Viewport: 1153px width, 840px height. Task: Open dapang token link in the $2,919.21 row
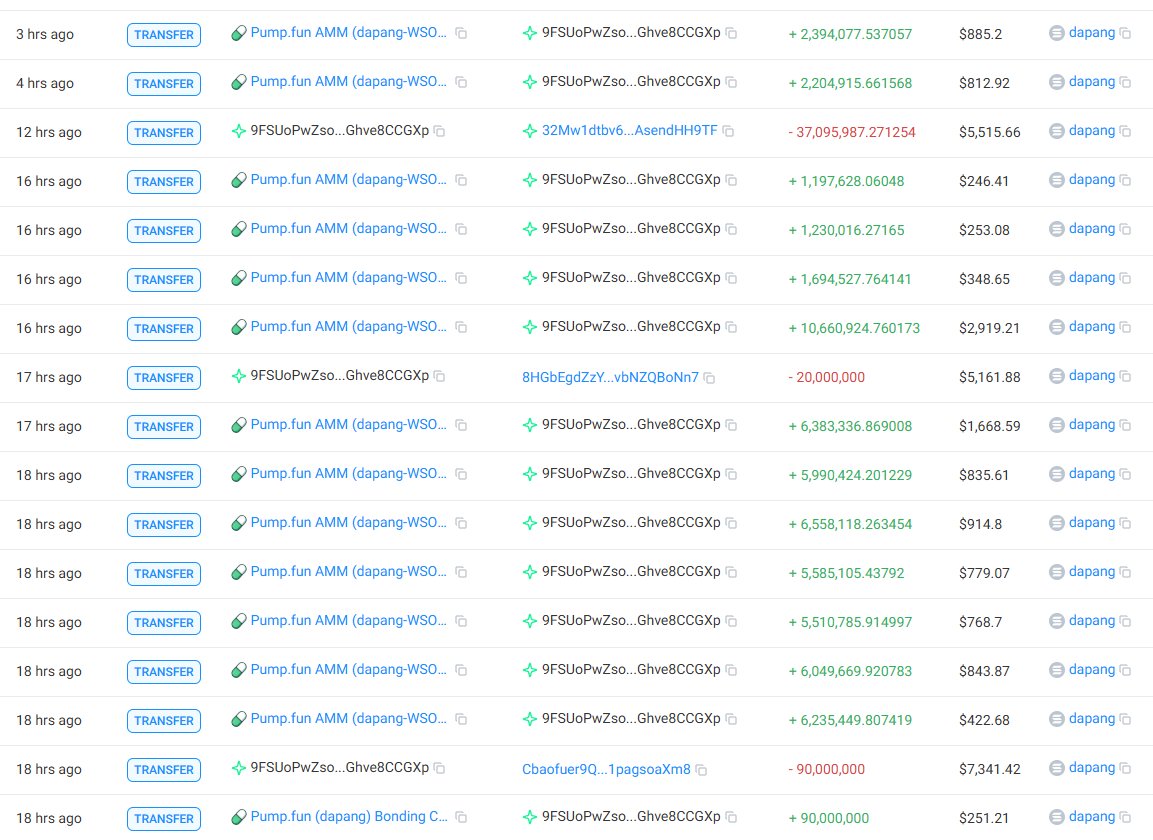pyautogui.click(x=1092, y=327)
